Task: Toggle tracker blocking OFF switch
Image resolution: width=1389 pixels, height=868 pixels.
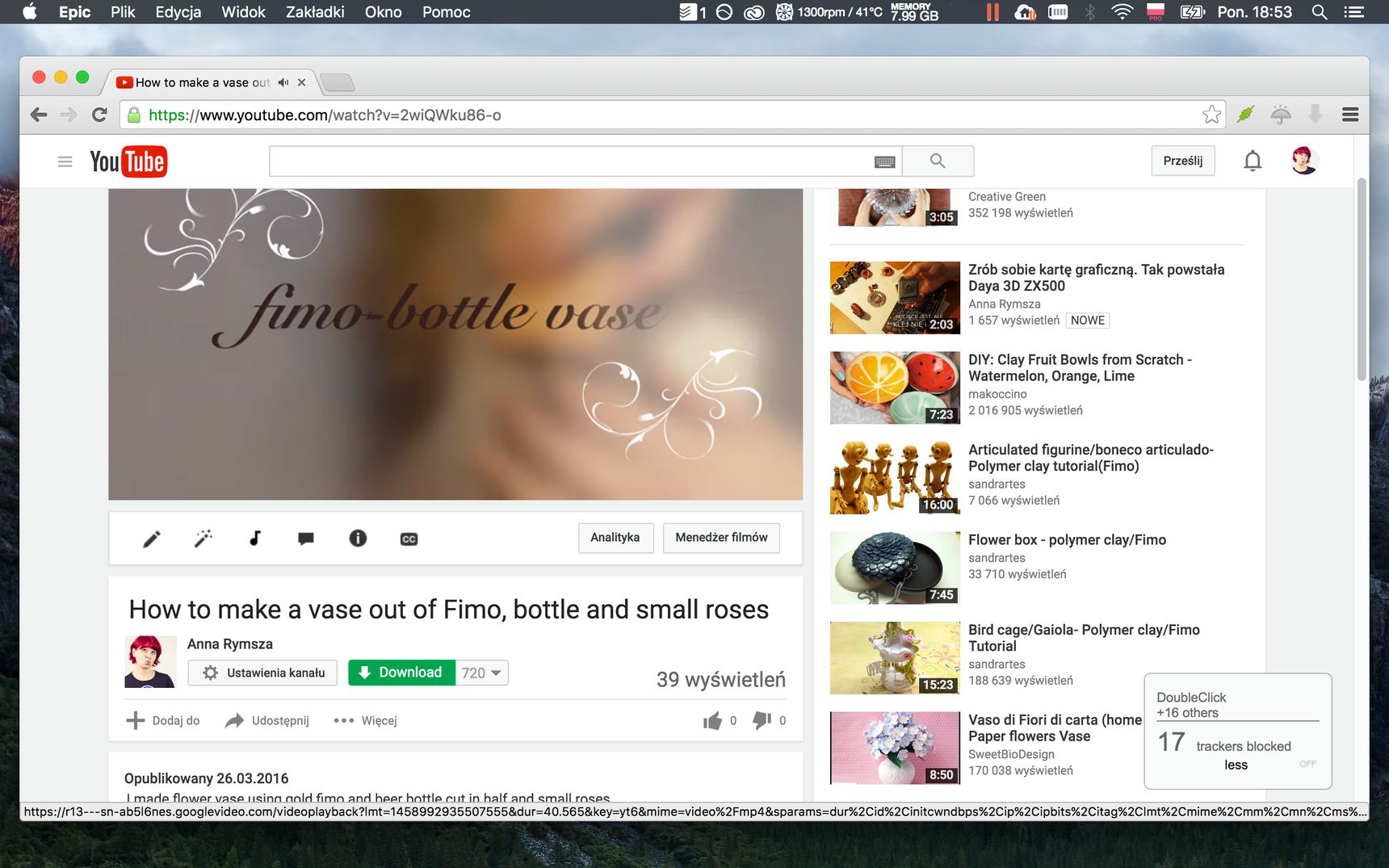Action: [x=1307, y=764]
